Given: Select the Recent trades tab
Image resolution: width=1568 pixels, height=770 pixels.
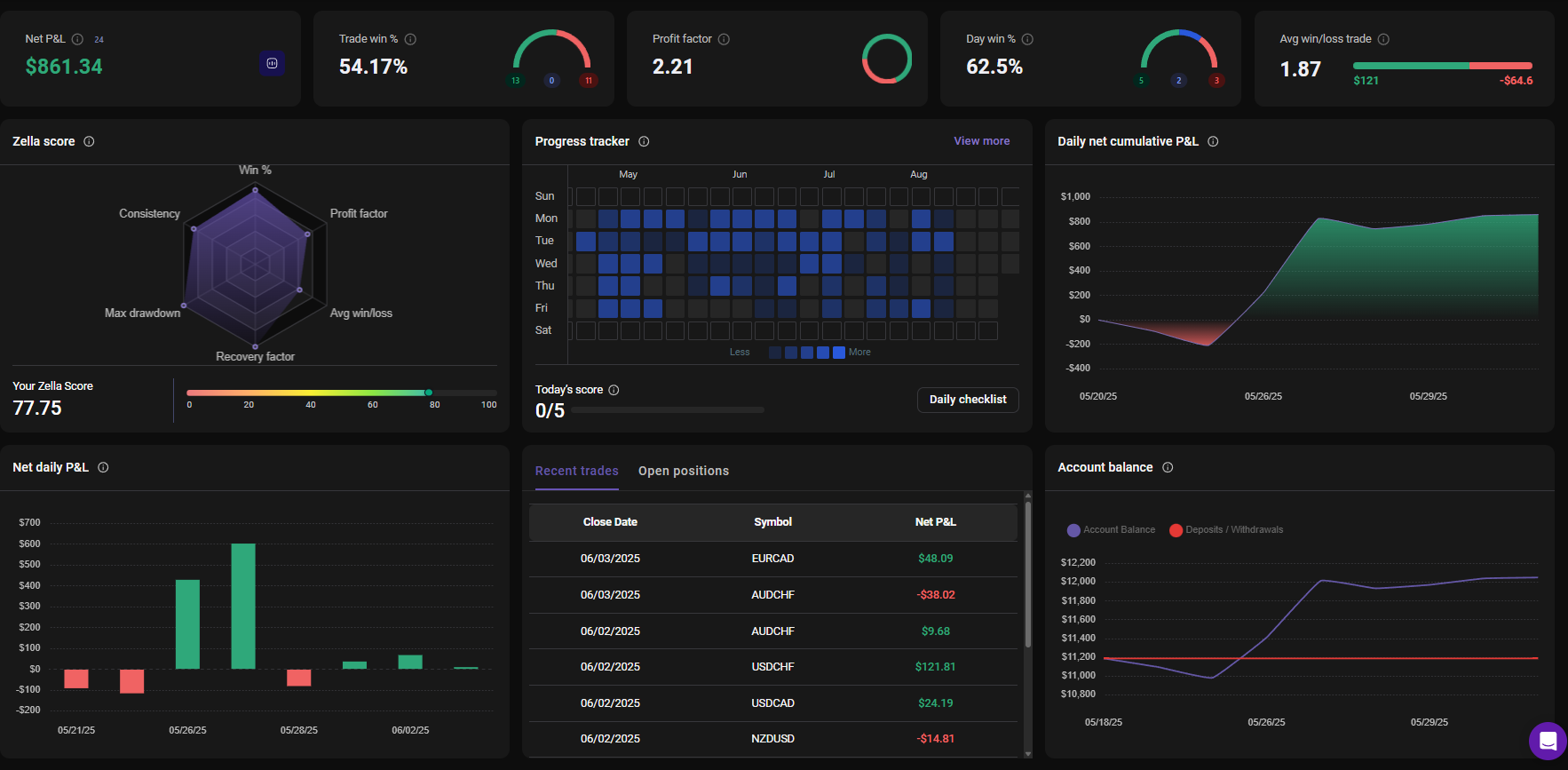Looking at the screenshot, I should click(576, 471).
